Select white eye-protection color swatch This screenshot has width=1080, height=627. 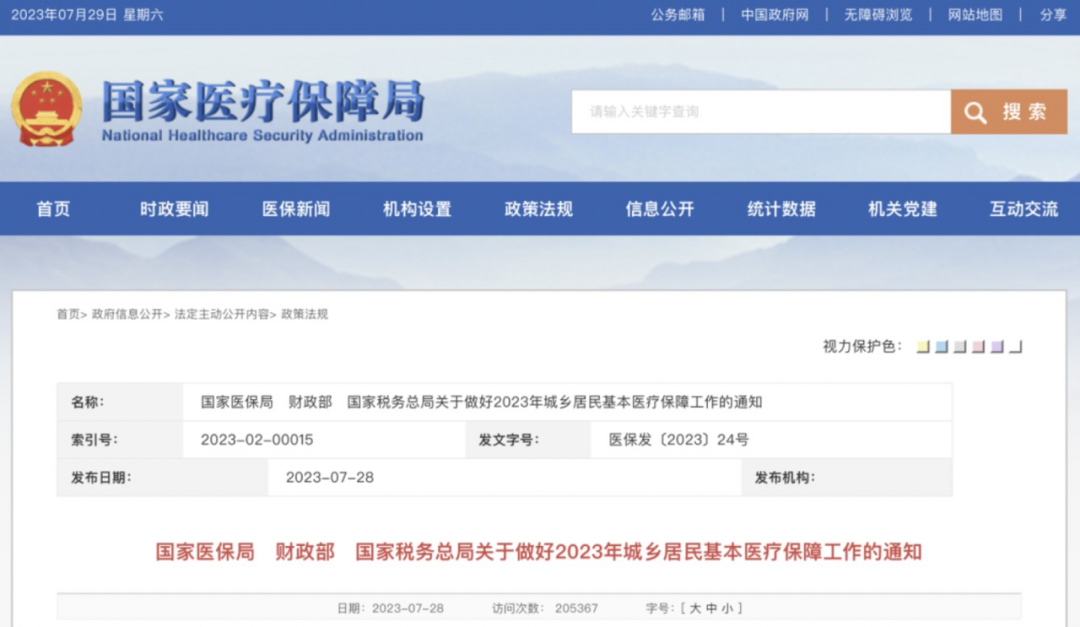coord(1015,347)
